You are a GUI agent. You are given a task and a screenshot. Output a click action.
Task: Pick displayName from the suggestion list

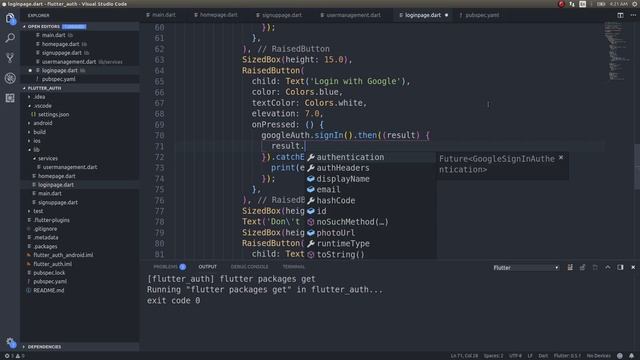click(371, 179)
